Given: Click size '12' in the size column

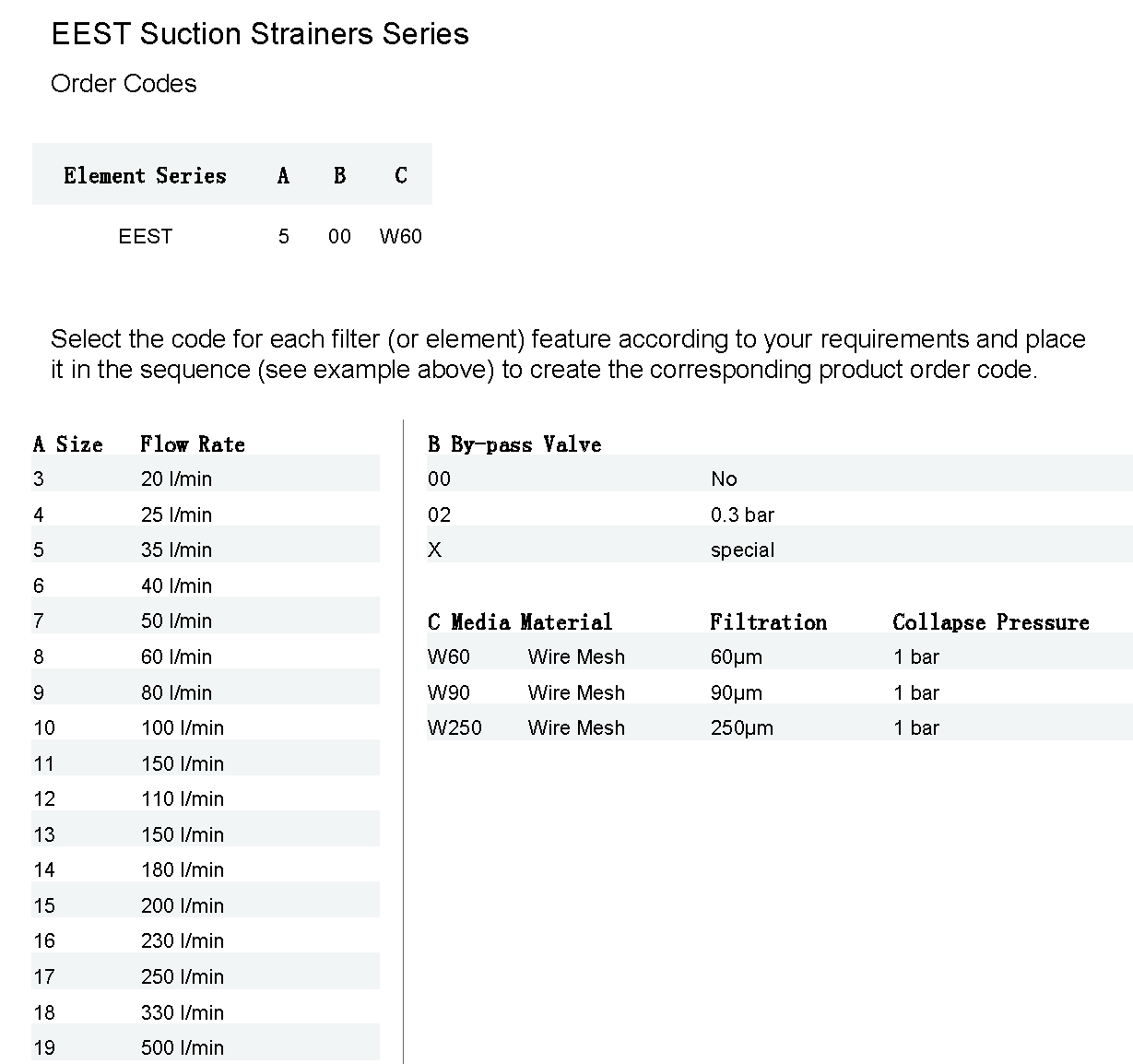Looking at the screenshot, I should [x=44, y=798].
